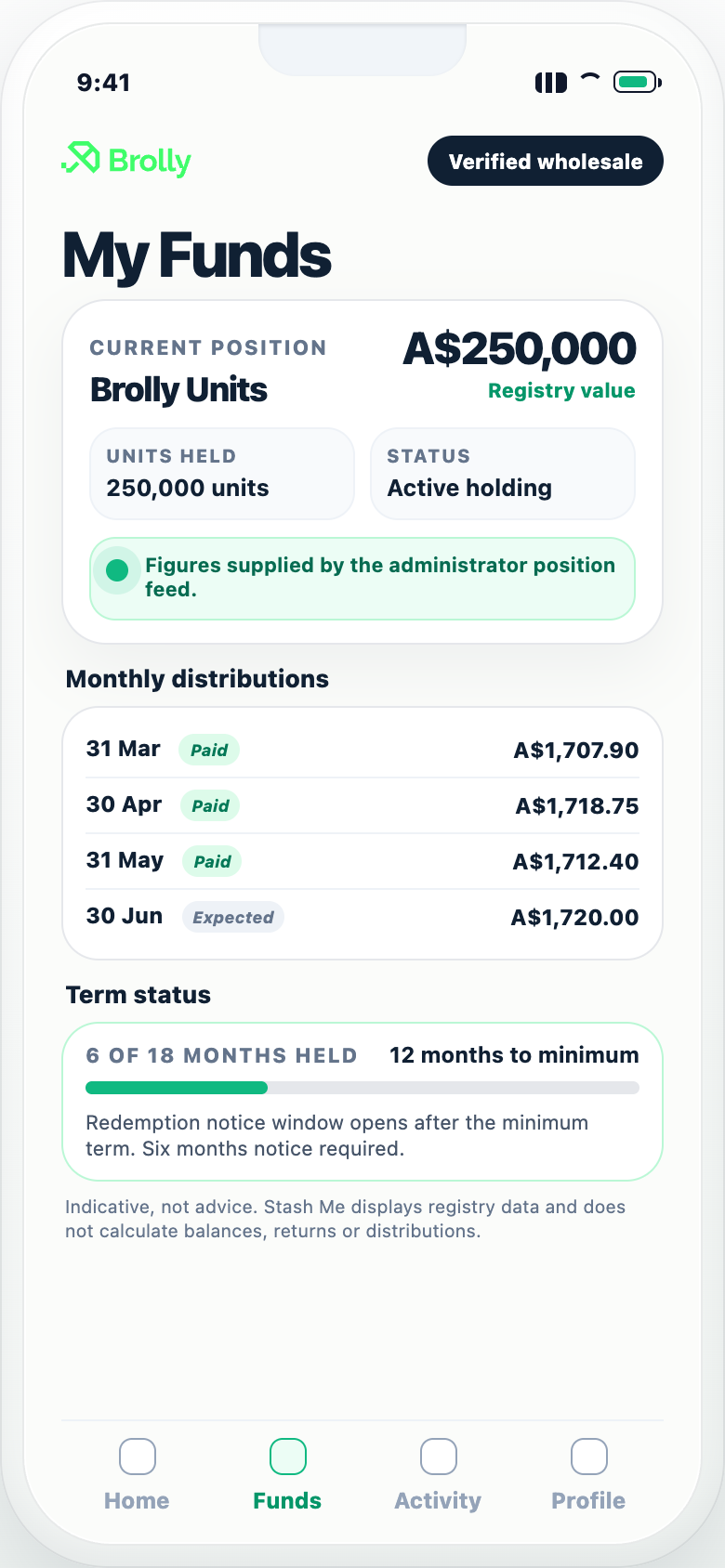This screenshot has height=1568, width=725.
Task: Tap the Activity tab icon
Action: (x=439, y=1457)
